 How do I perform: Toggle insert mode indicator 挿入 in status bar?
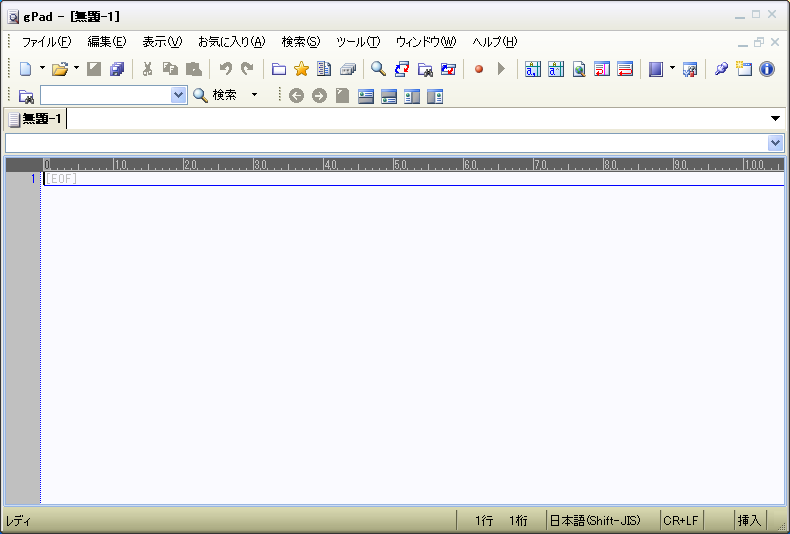point(749,520)
